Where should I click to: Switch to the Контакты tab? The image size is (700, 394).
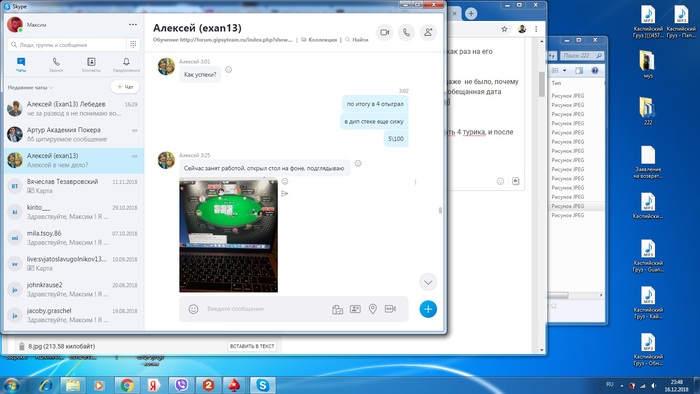click(91, 65)
